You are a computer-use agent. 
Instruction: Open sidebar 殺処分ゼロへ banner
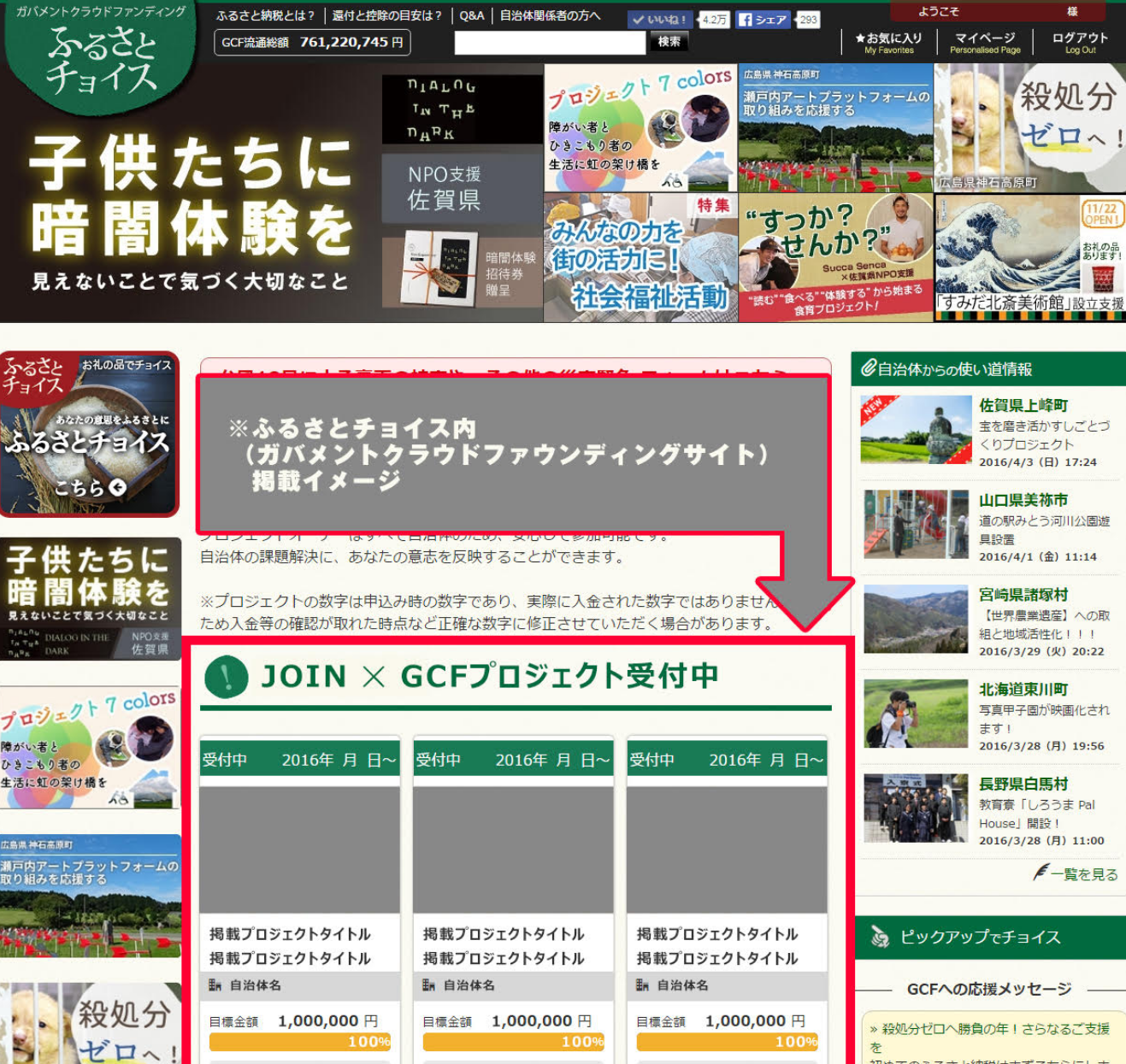[x=91, y=1023]
